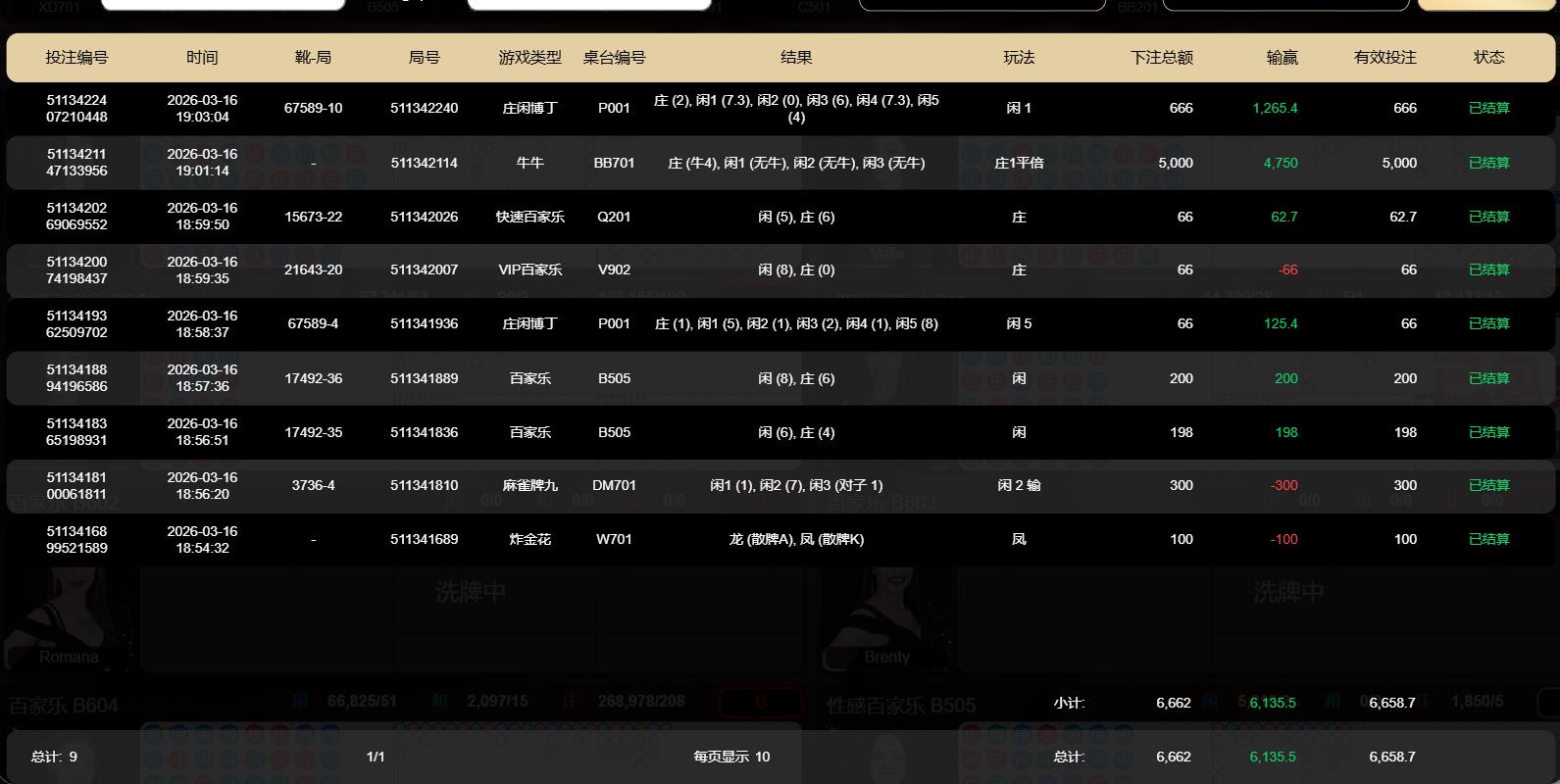1560x784 pixels.
Task: Click the 桌台编号 column header
Action: click(614, 58)
